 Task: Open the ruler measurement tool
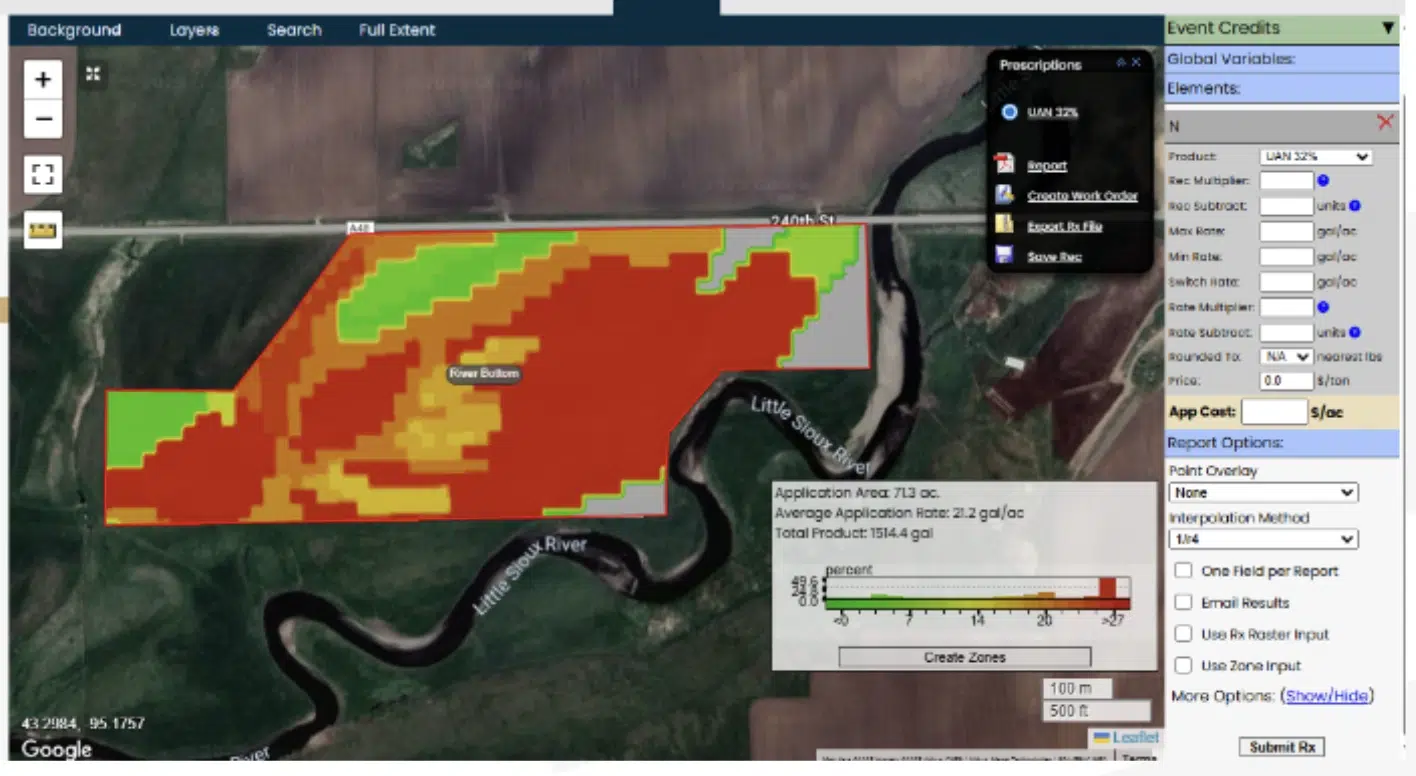click(x=42, y=229)
